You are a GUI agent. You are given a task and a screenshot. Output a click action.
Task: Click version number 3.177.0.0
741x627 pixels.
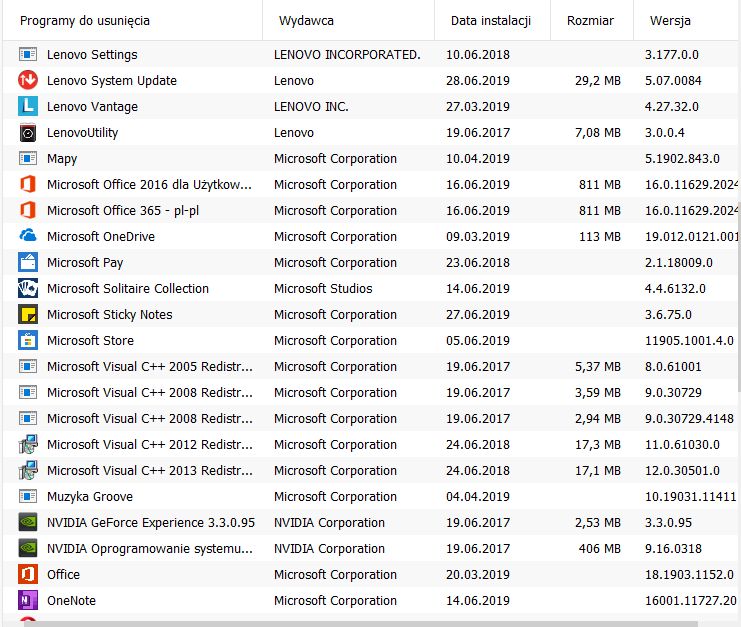(672, 54)
